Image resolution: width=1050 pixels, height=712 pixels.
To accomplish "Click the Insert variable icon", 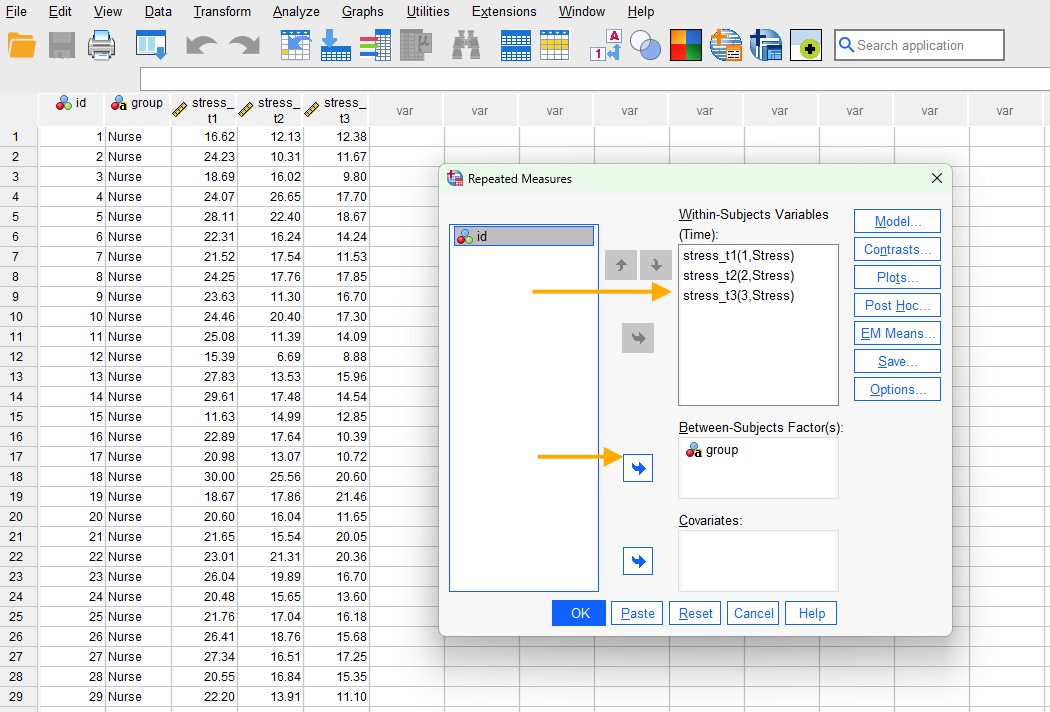I will coord(554,46).
